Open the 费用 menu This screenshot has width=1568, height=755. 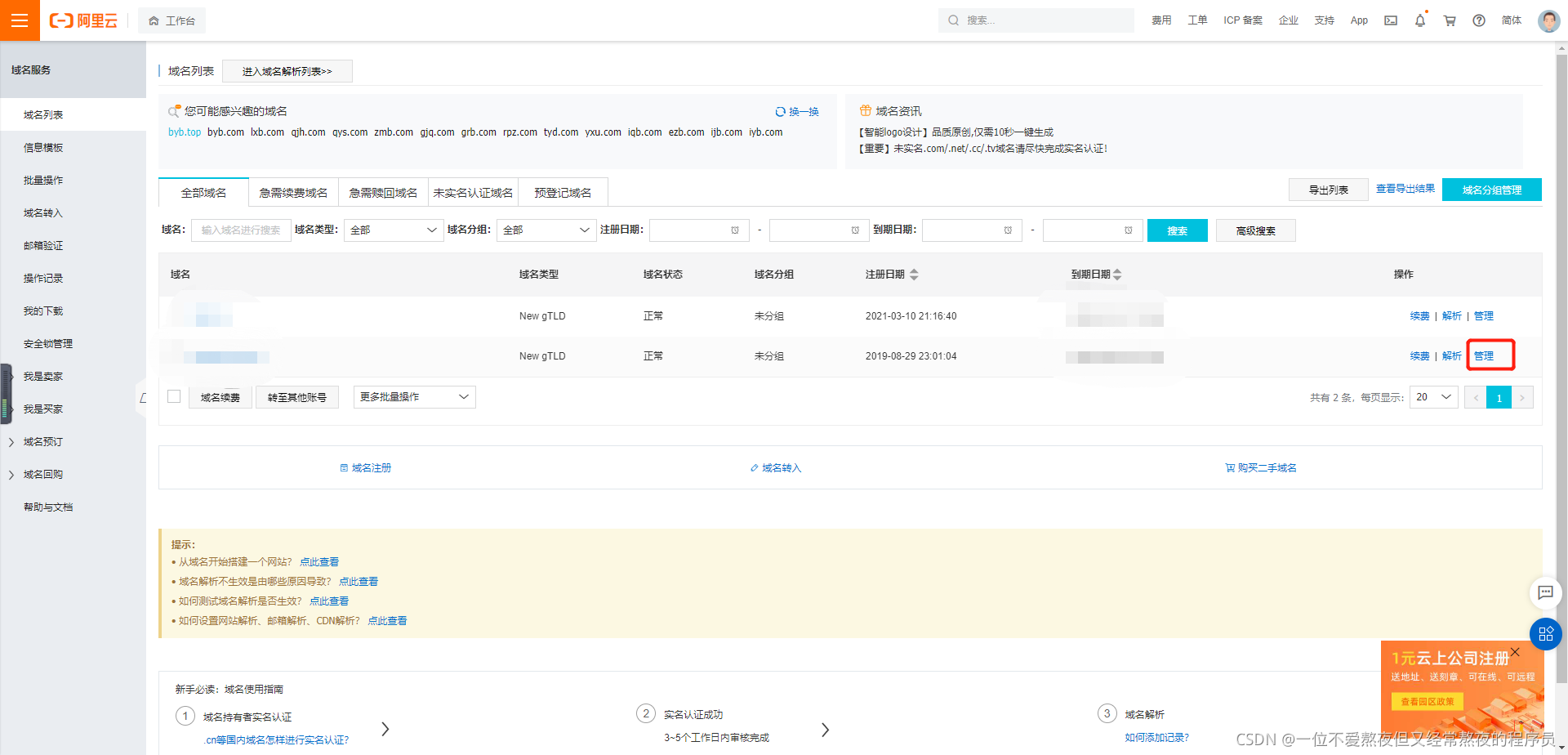[1161, 20]
